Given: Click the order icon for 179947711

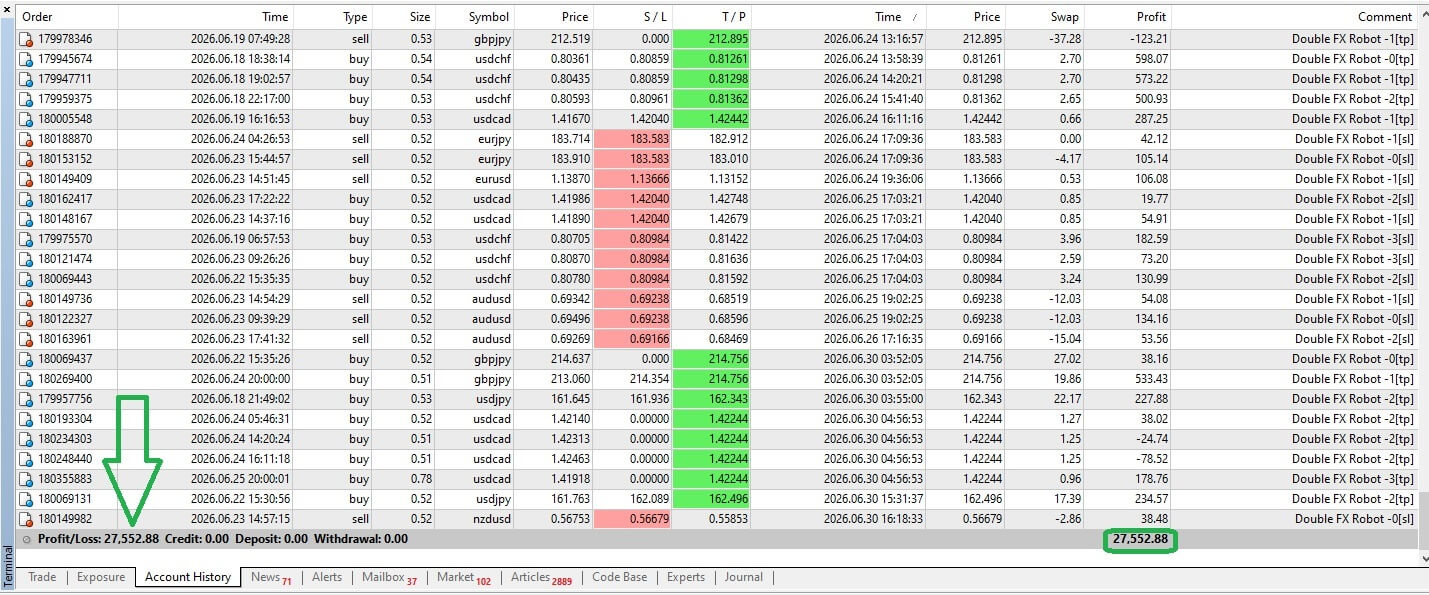Looking at the screenshot, I should (x=26, y=79).
